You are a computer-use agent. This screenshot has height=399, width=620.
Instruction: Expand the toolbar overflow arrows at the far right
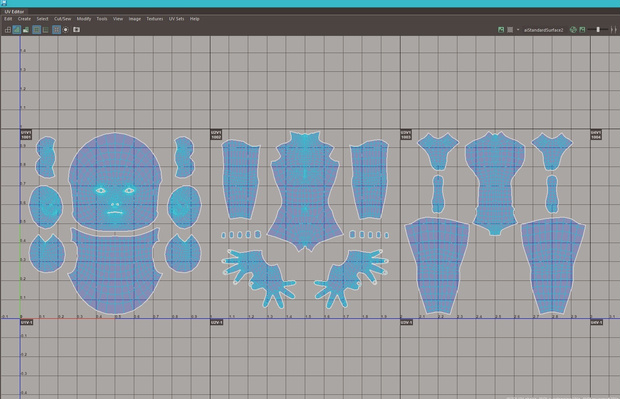point(614,30)
